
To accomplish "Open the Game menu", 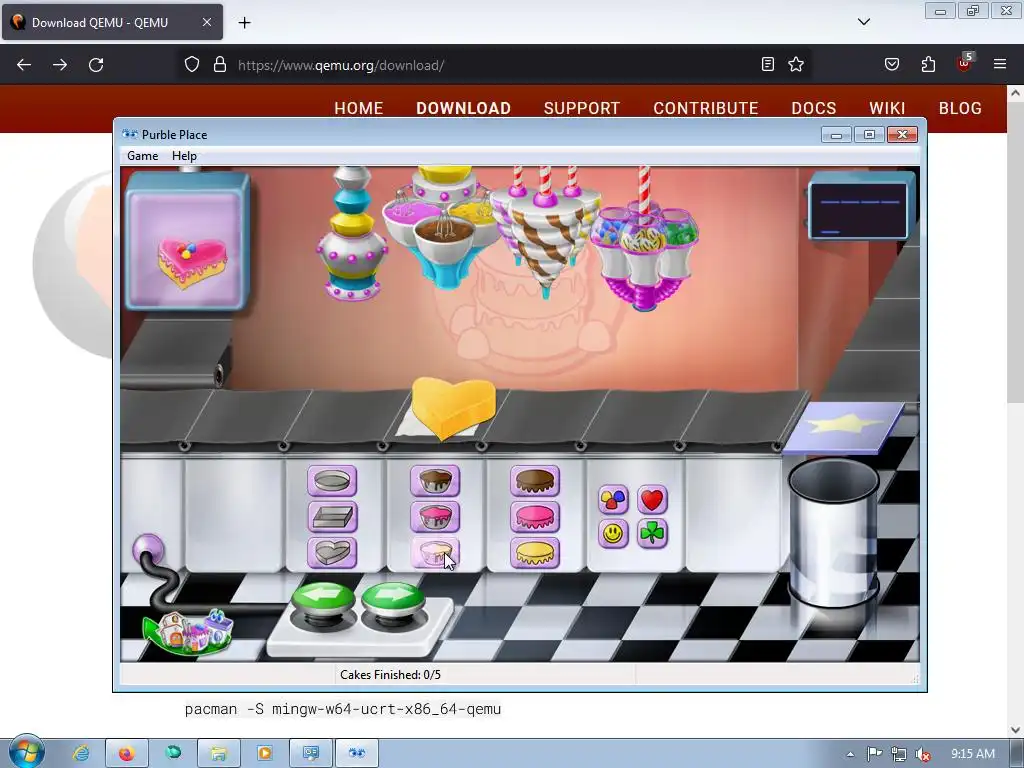I will [x=142, y=156].
